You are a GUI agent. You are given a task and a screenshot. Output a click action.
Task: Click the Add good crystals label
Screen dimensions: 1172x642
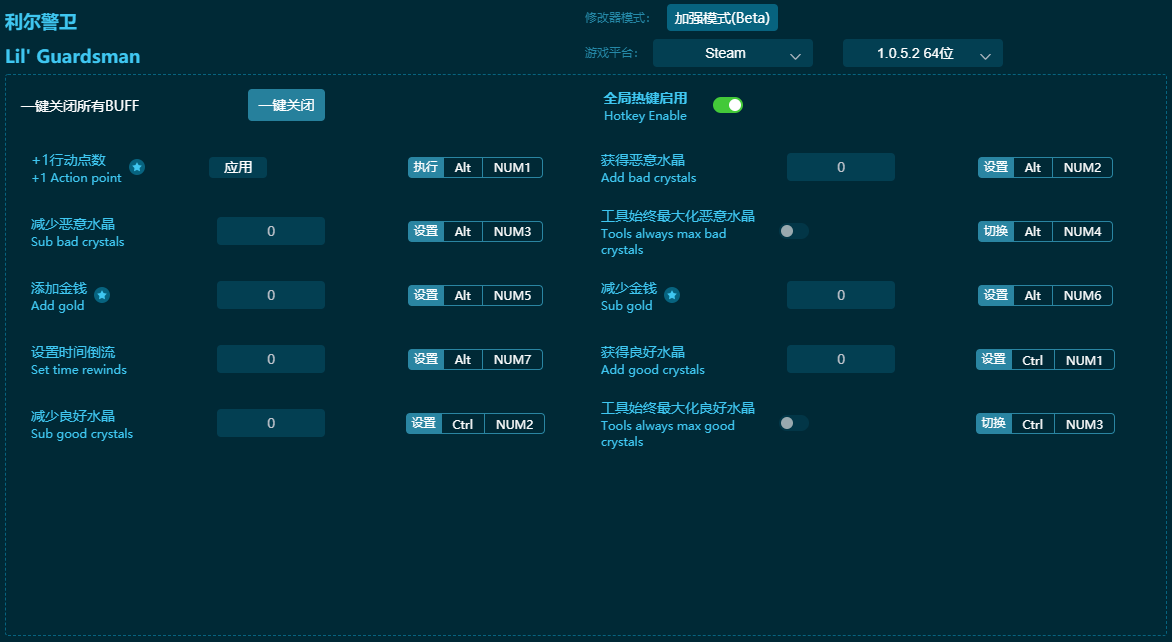(x=653, y=370)
